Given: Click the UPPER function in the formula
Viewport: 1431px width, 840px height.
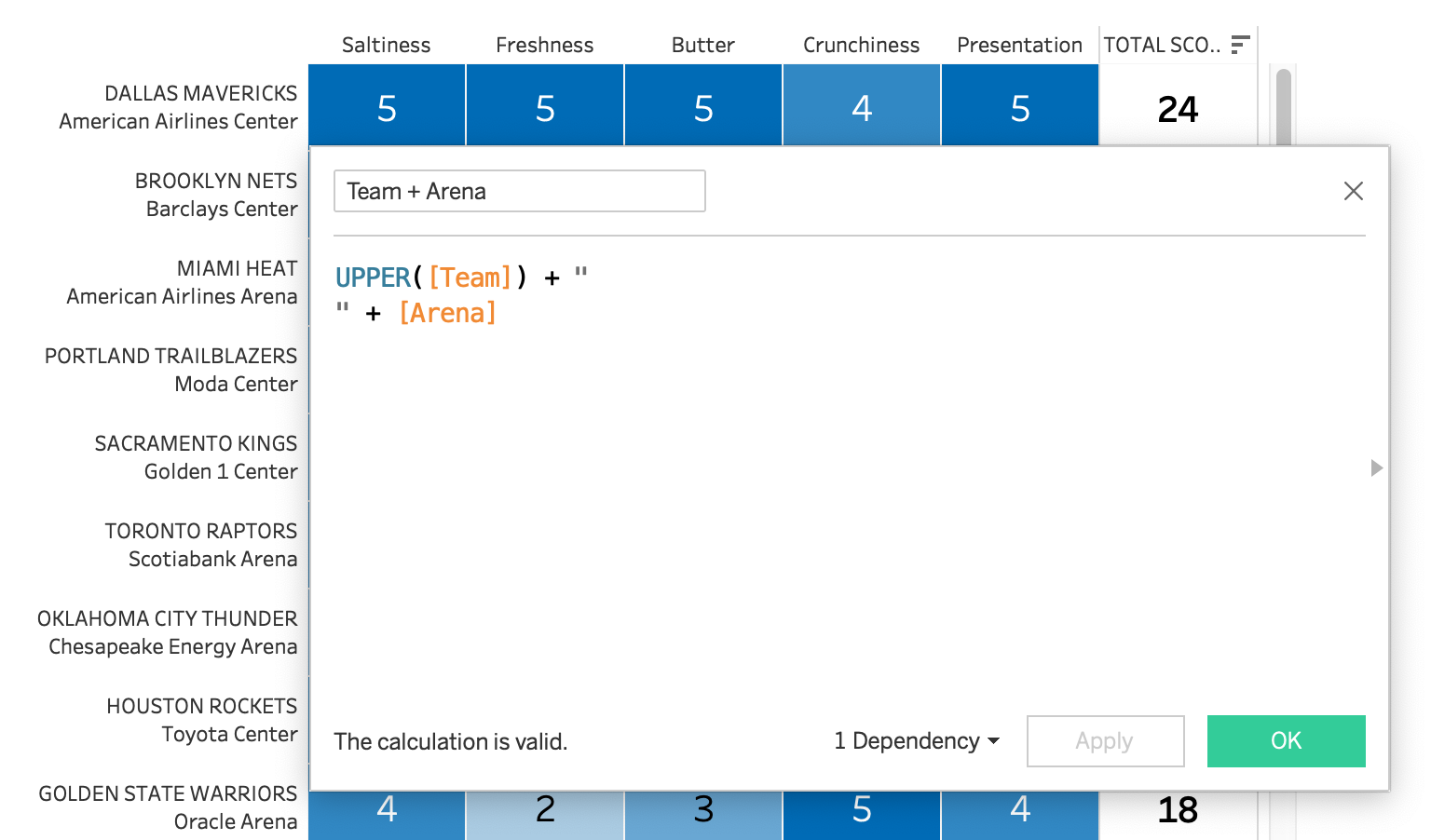Looking at the screenshot, I should pos(373,278).
